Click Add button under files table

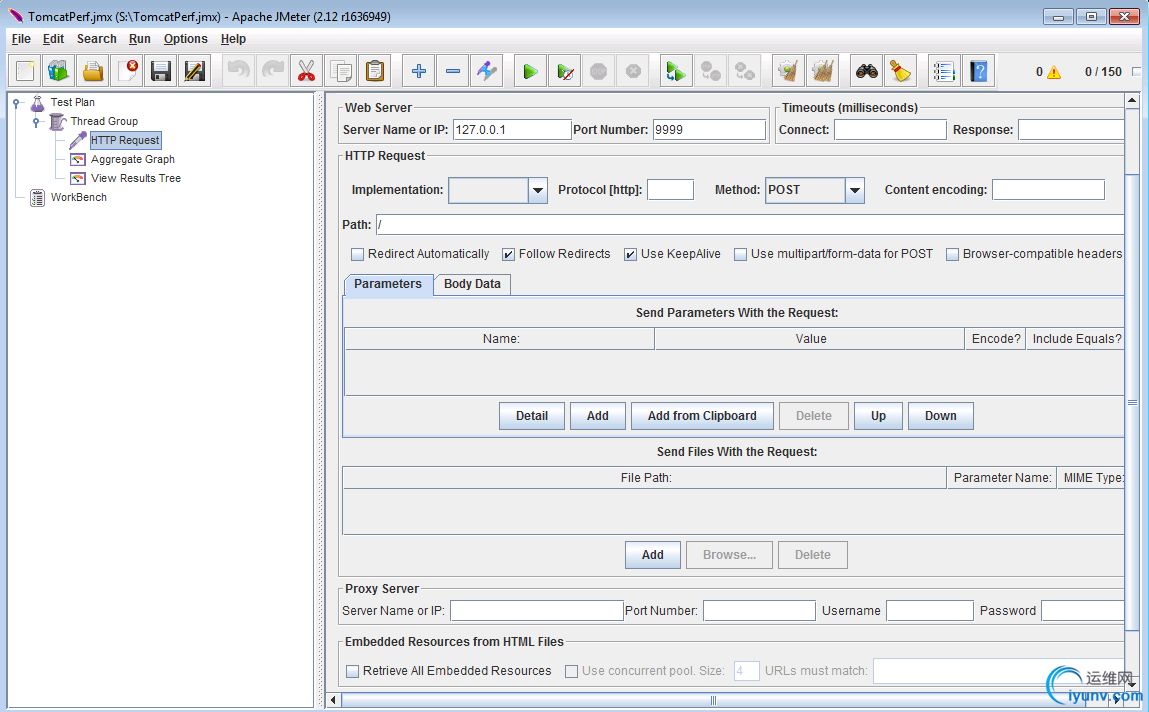(653, 555)
